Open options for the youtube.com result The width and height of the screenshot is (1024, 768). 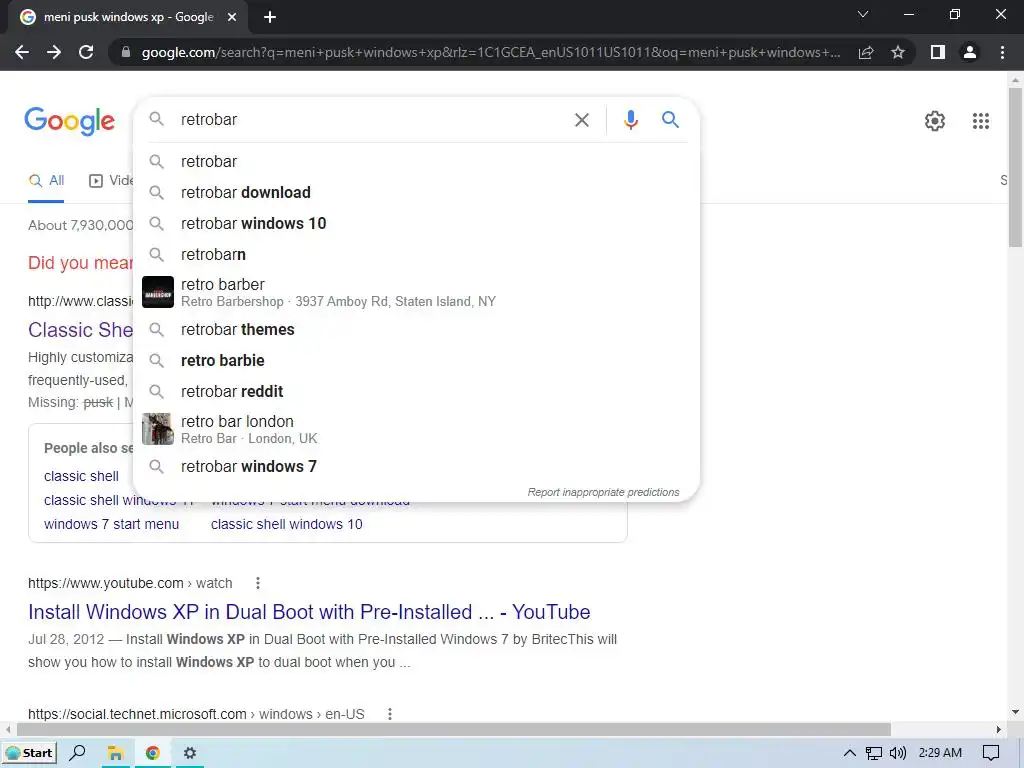[257, 583]
